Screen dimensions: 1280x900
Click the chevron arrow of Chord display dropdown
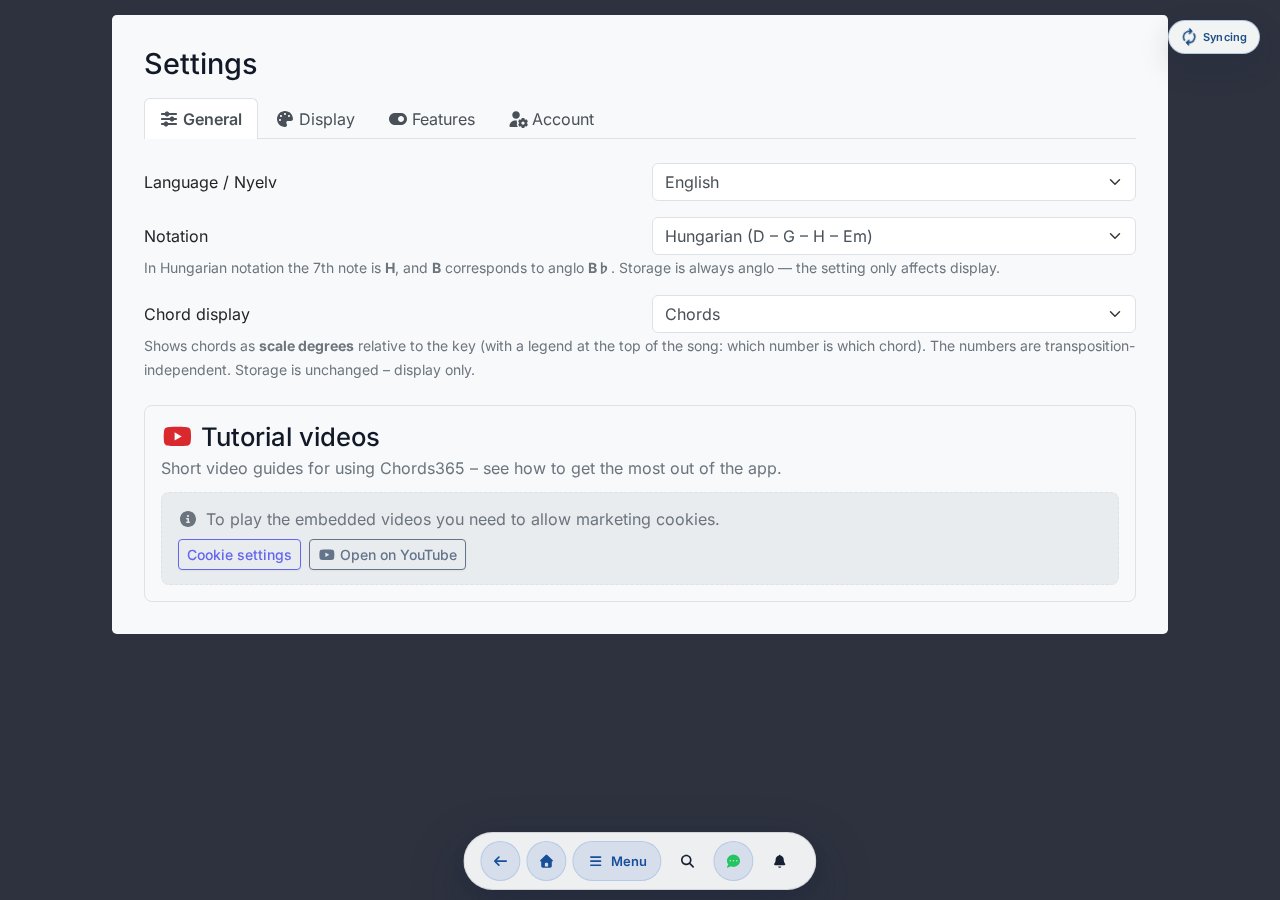[x=1115, y=314]
